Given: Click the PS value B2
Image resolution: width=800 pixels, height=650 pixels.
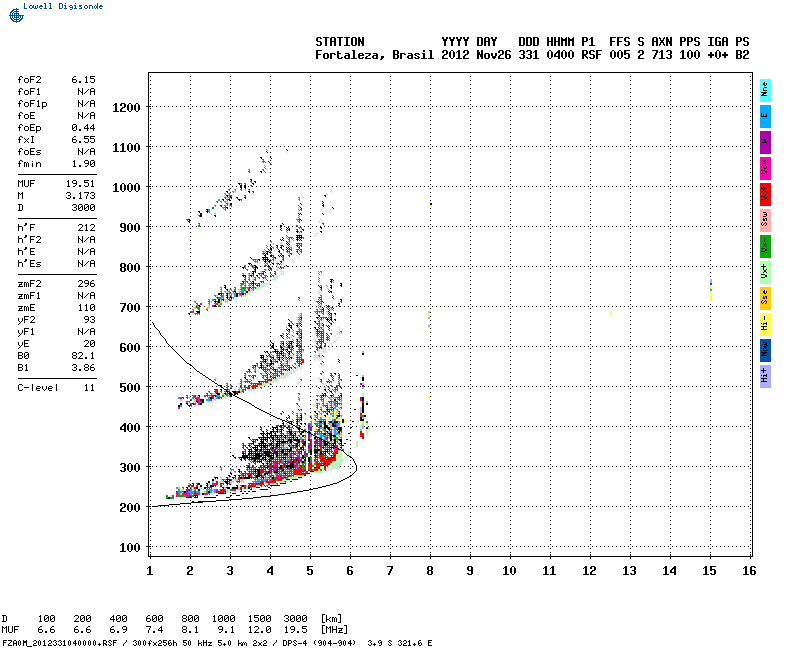Looking at the screenshot, I should pos(742,55).
